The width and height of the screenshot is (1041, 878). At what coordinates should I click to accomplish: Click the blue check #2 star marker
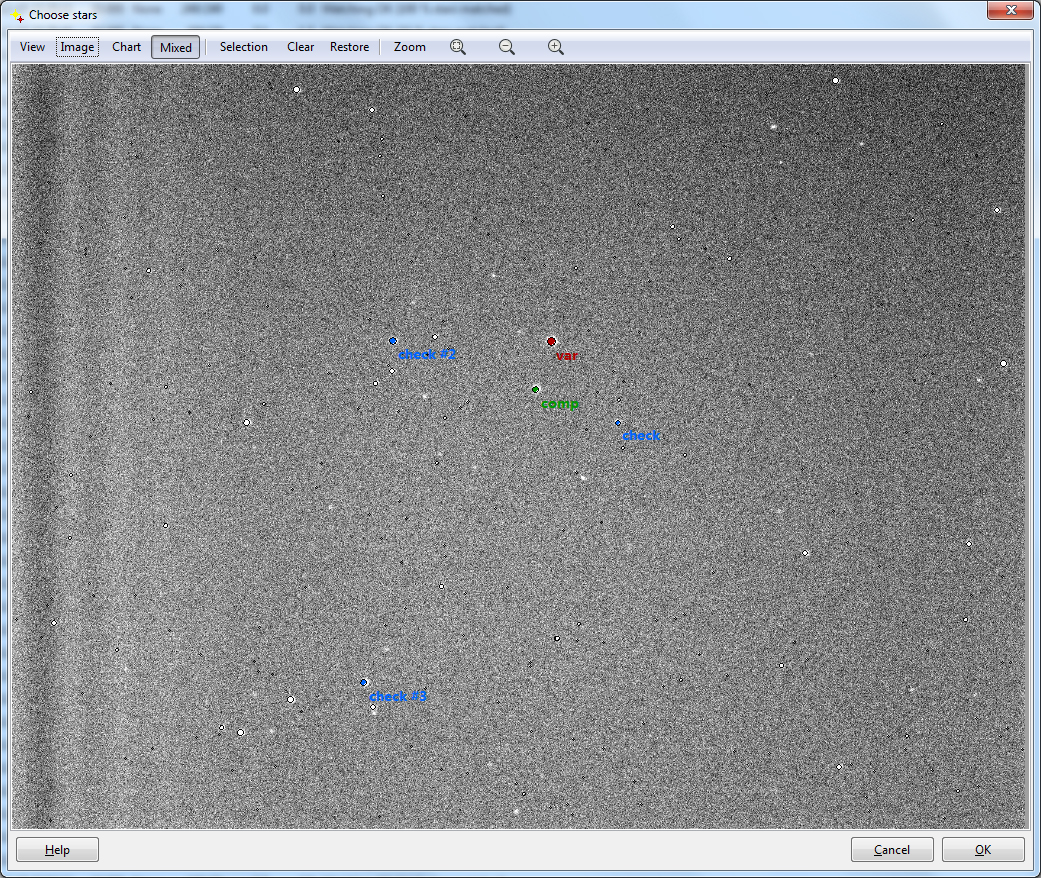click(393, 341)
